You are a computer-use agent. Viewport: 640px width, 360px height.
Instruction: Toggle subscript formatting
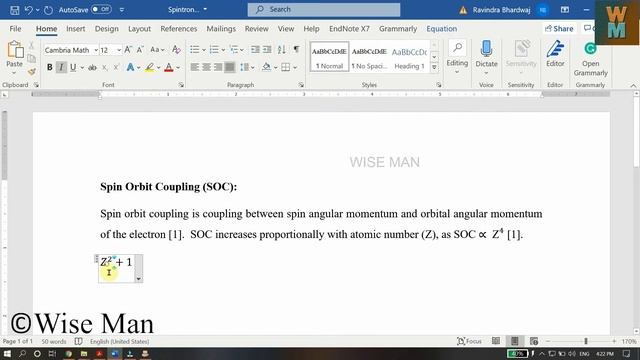(x=104, y=67)
